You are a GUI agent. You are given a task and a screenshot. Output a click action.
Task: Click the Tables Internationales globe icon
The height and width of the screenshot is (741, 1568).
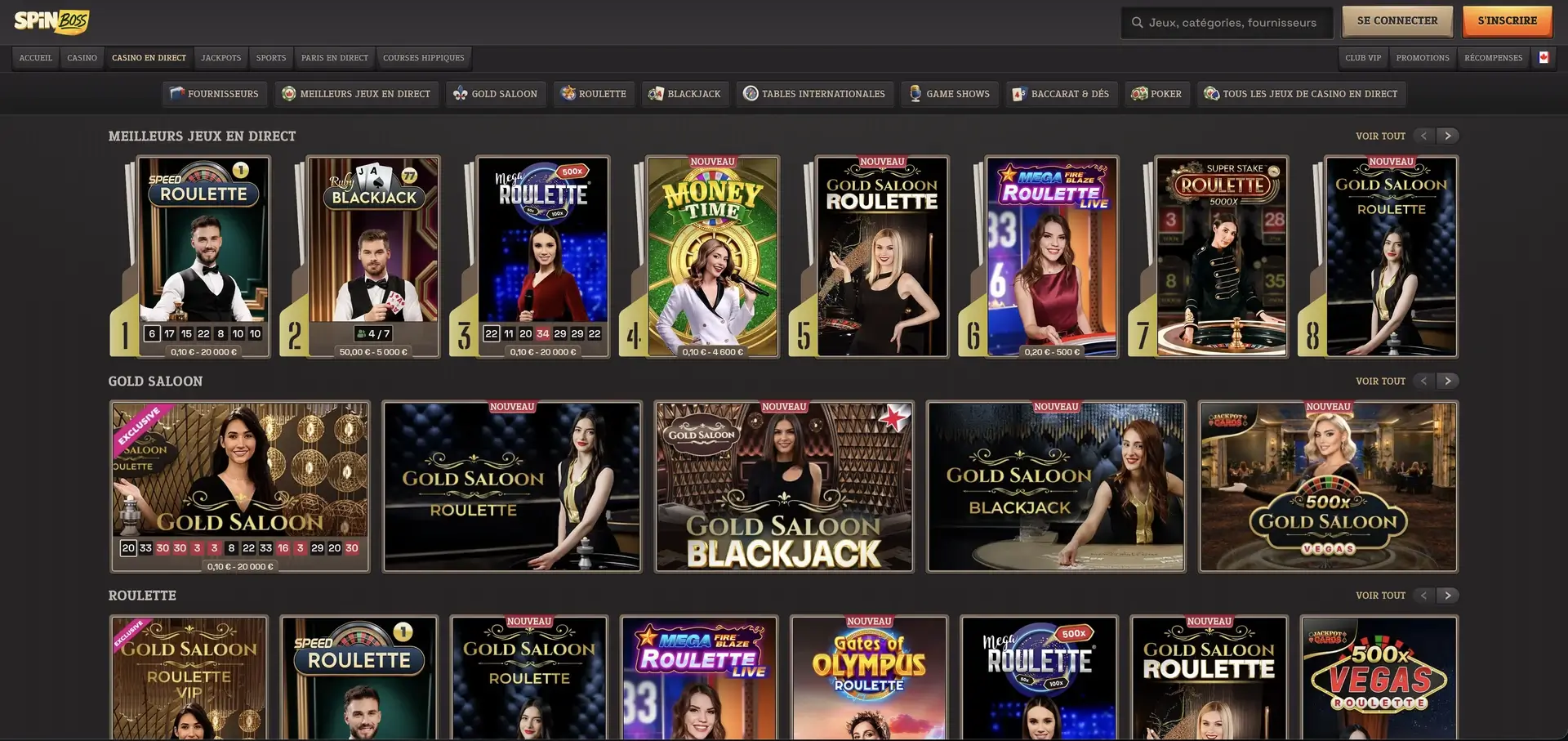(x=751, y=94)
